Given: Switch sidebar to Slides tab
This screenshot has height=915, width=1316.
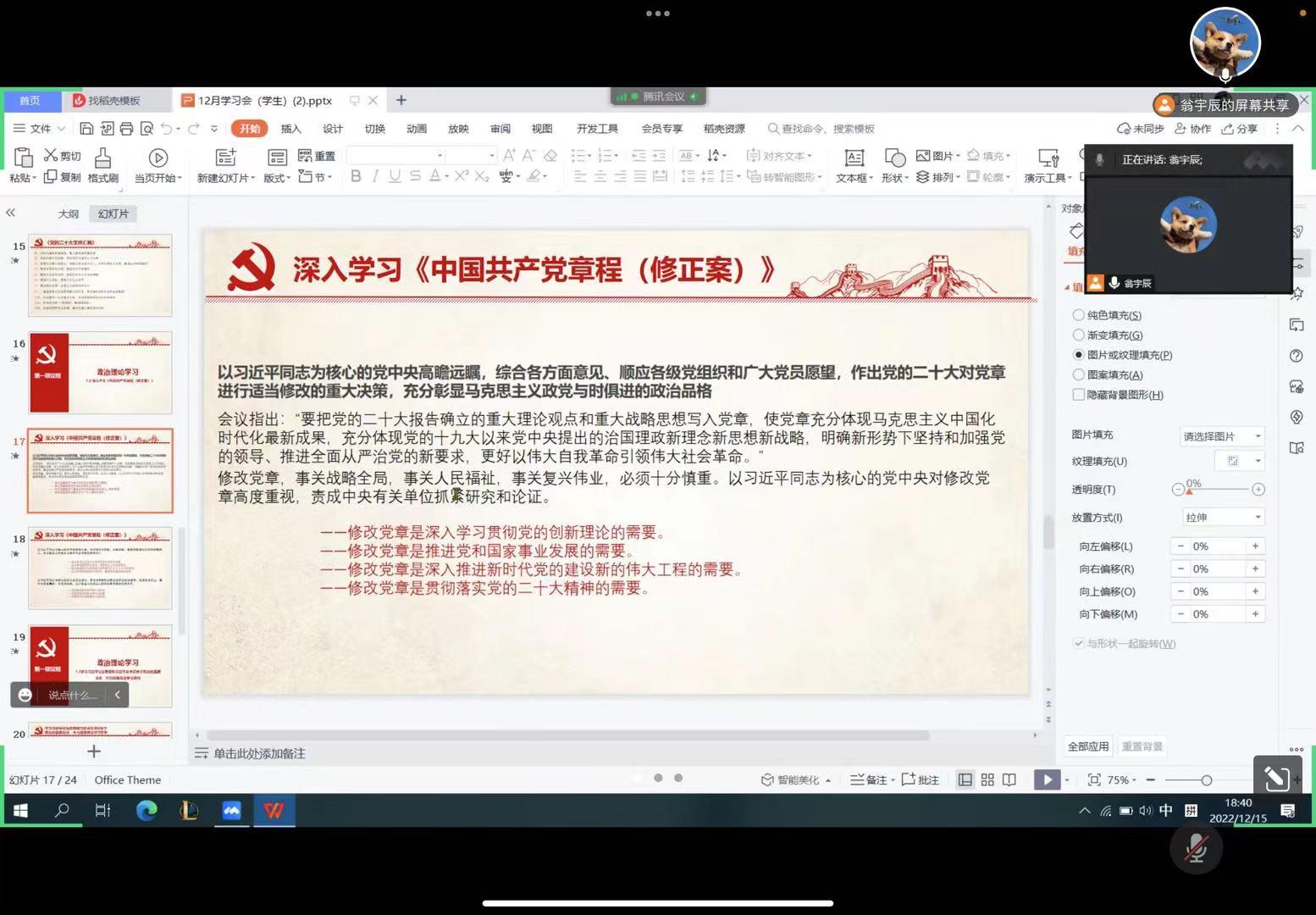Looking at the screenshot, I should tap(113, 213).
